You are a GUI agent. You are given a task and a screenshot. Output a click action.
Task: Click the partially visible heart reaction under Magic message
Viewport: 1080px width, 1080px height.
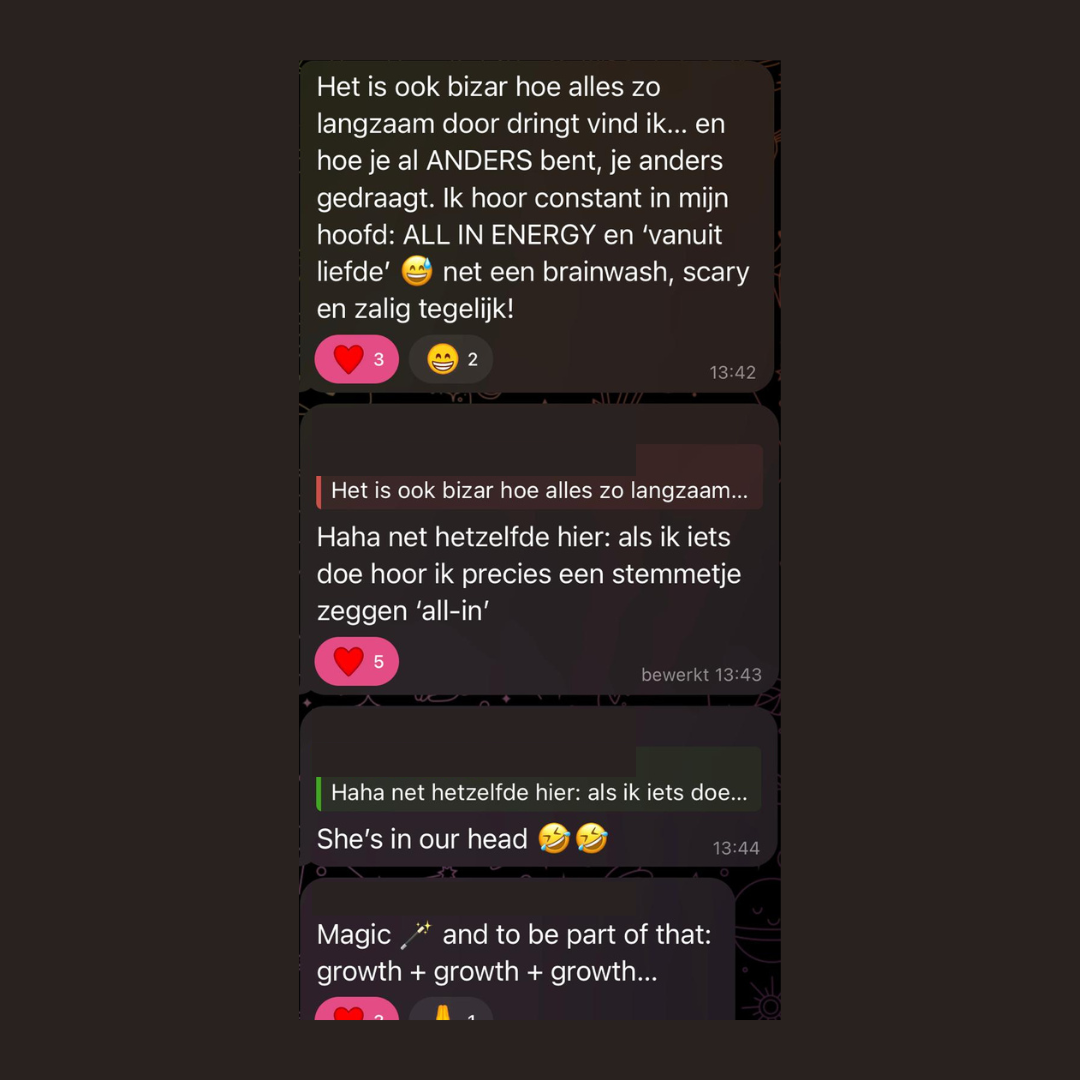point(356,1009)
